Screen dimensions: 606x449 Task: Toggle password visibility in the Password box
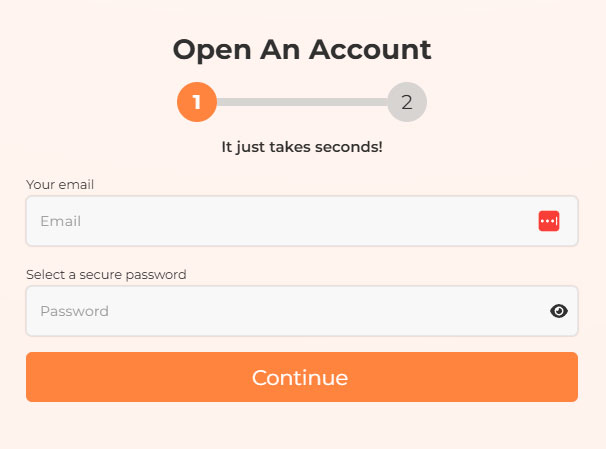tap(558, 311)
